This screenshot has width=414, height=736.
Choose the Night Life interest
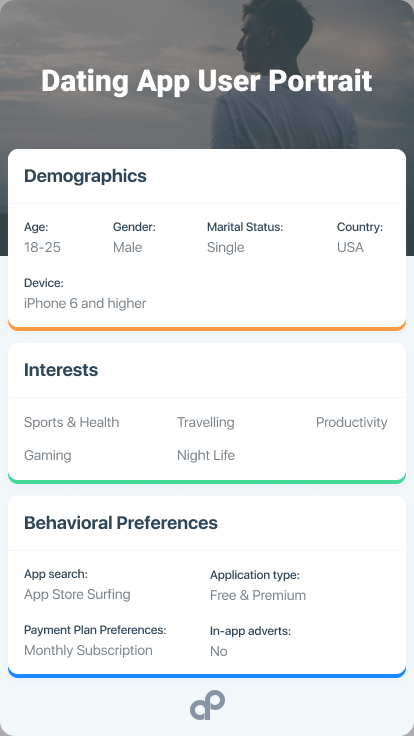tap(206, 455)
